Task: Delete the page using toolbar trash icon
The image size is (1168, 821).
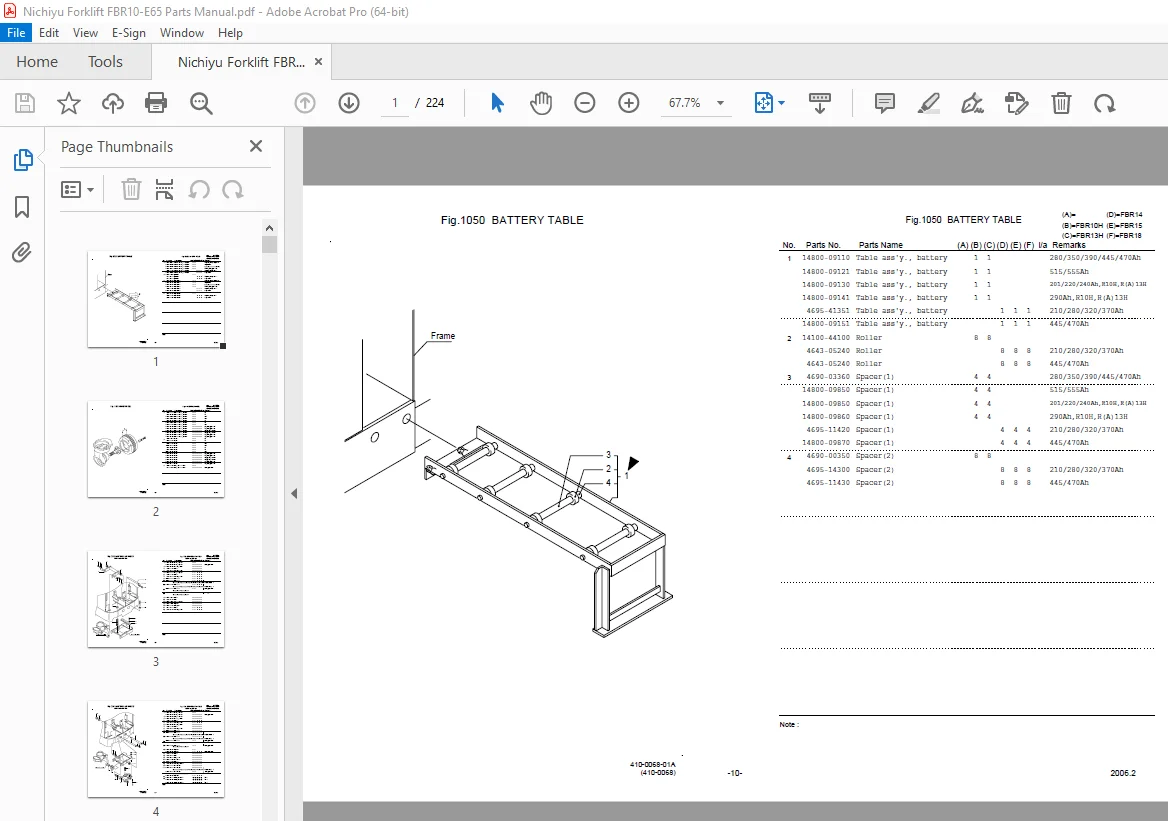Action: tap(1061, 103)
